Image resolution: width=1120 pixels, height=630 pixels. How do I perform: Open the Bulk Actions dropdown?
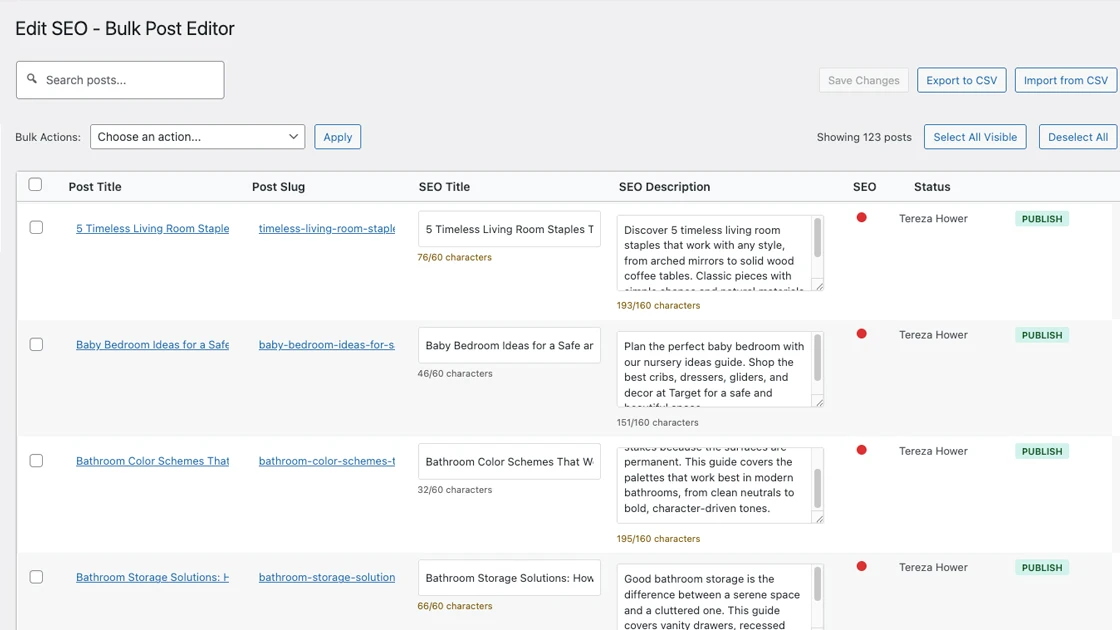coord(197,136)
